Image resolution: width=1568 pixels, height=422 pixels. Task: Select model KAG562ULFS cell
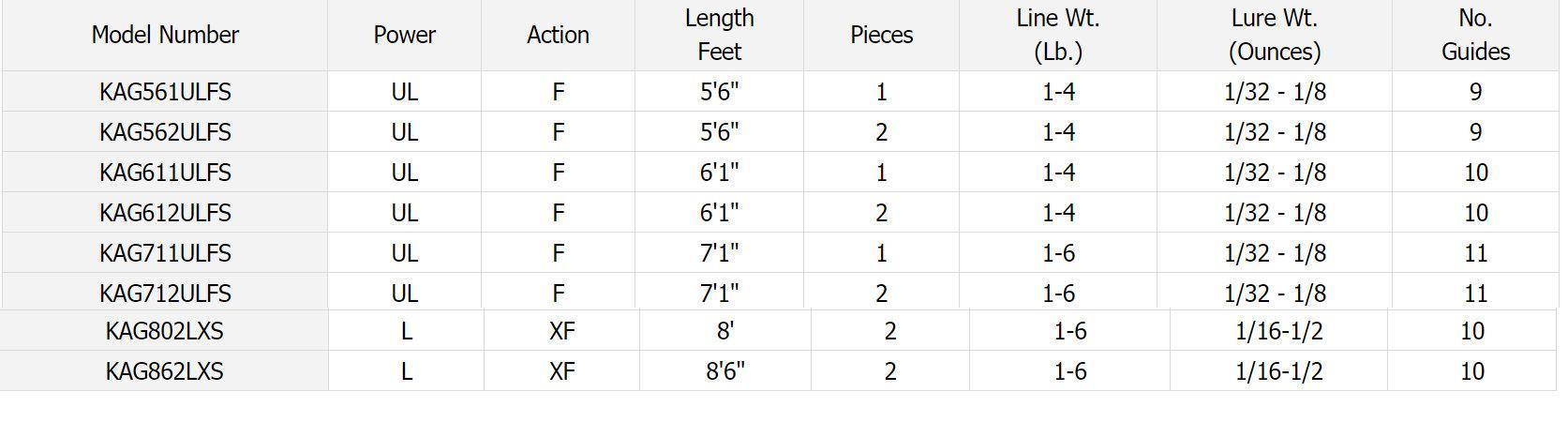tap(165, 132)
